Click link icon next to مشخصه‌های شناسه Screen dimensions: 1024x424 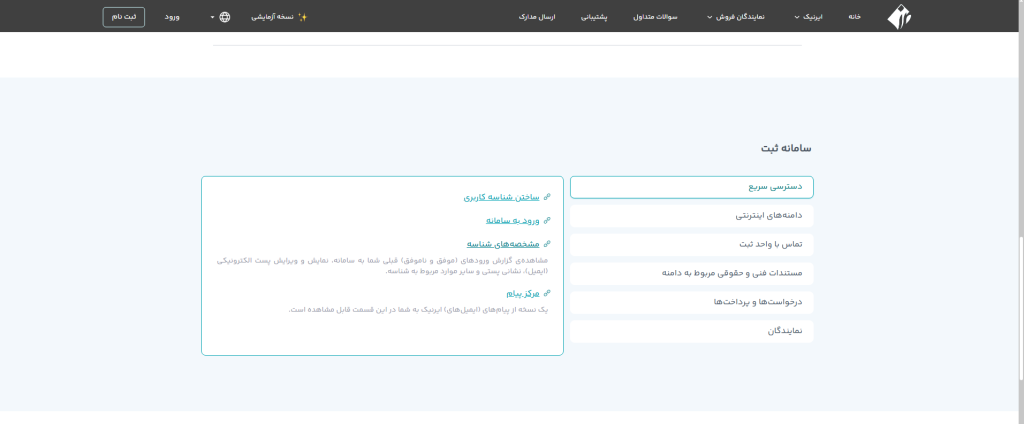click(x=547, y=244)
